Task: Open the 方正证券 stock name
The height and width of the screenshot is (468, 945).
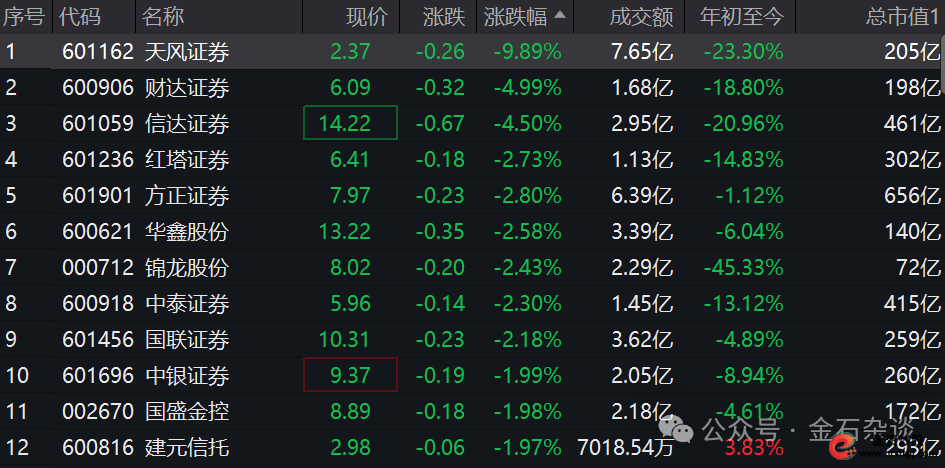Action: (x=186, y=196)
